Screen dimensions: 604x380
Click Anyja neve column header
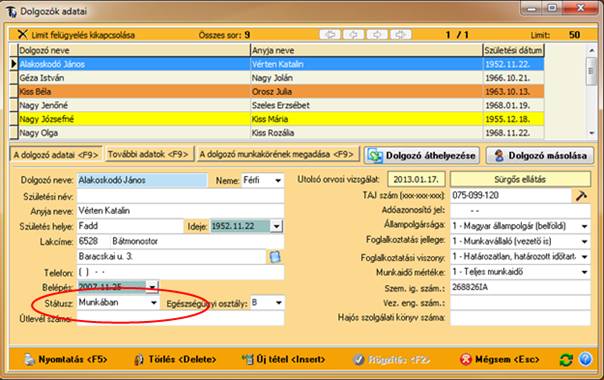pos(366,50)
